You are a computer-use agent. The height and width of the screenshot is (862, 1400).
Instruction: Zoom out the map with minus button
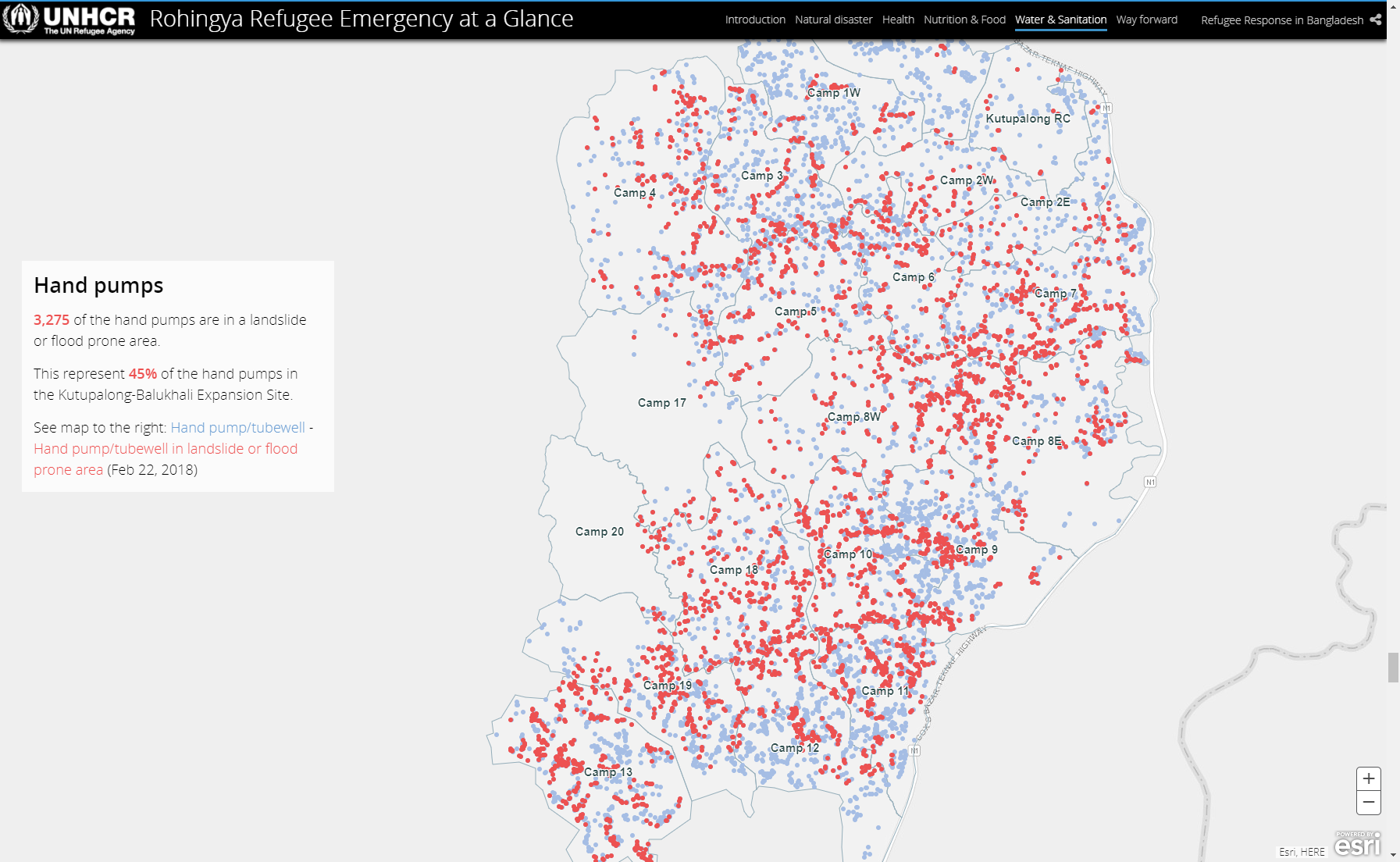click(x=1369, y=803)
